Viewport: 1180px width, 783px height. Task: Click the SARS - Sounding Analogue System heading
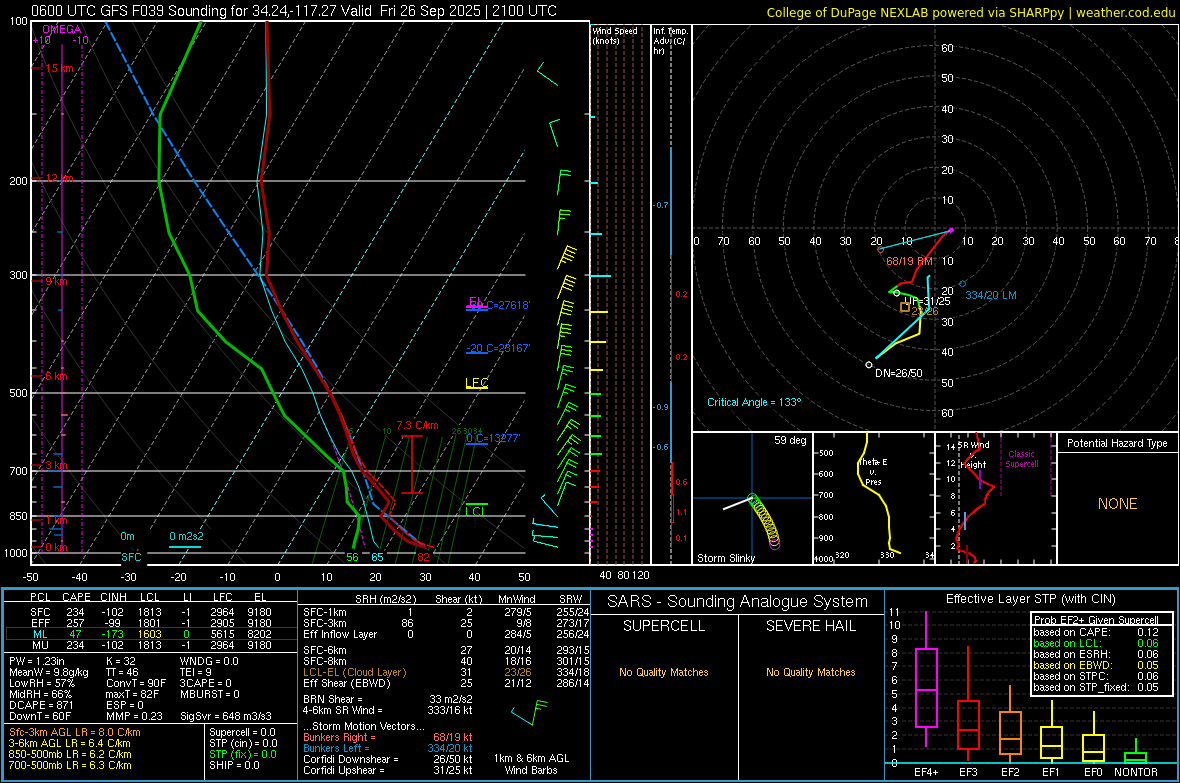[738, 602]
